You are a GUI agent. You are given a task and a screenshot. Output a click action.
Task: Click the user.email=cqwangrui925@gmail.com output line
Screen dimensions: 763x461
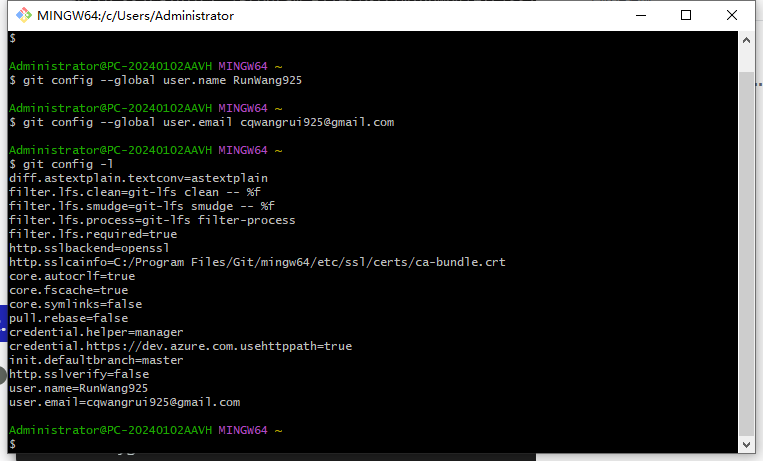tap(124, 402)
